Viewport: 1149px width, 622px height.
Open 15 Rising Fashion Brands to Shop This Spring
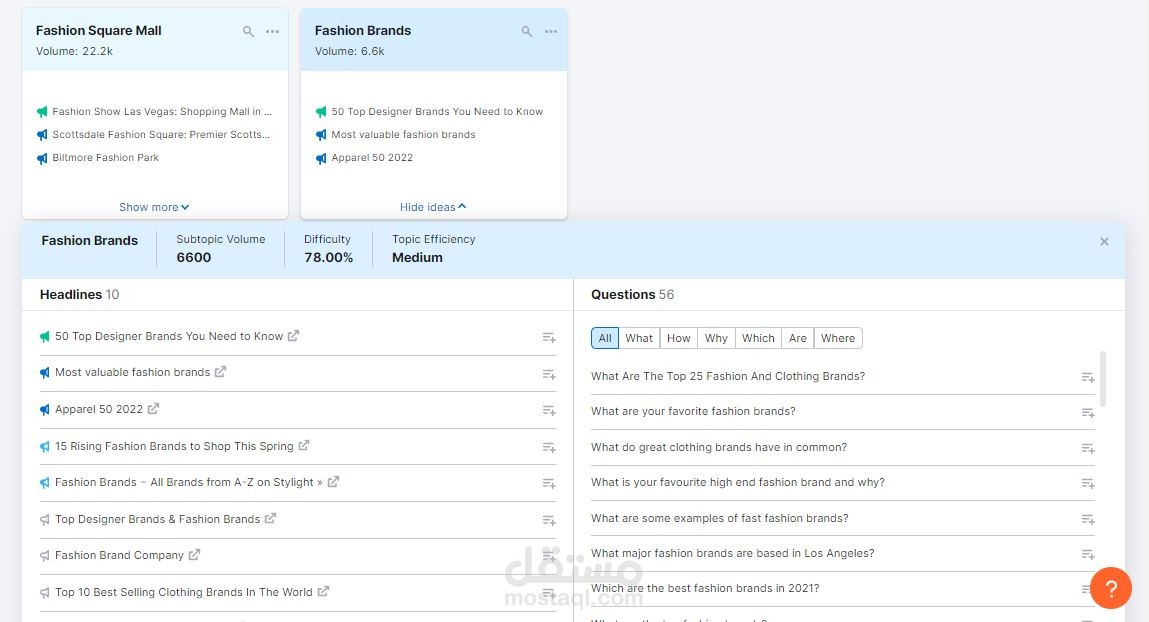coord(174,446)
